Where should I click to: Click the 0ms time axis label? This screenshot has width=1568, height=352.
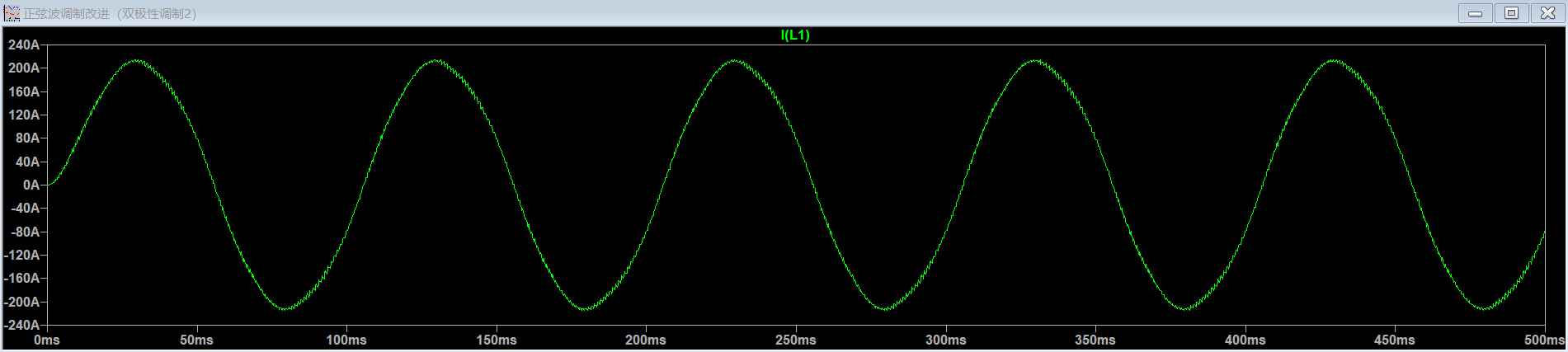[47, 340]
